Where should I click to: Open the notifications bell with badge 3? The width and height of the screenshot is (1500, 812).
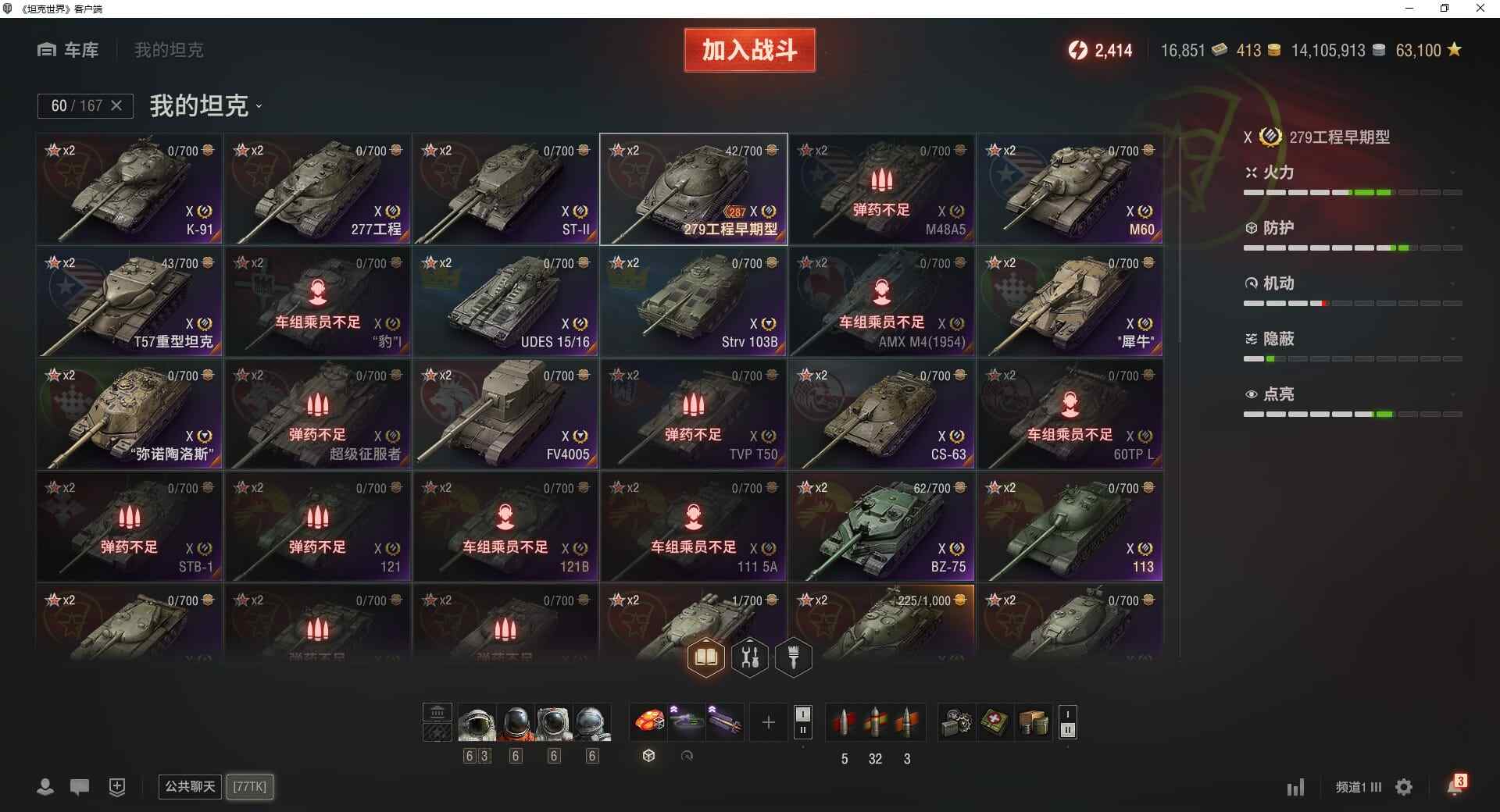1455,785
